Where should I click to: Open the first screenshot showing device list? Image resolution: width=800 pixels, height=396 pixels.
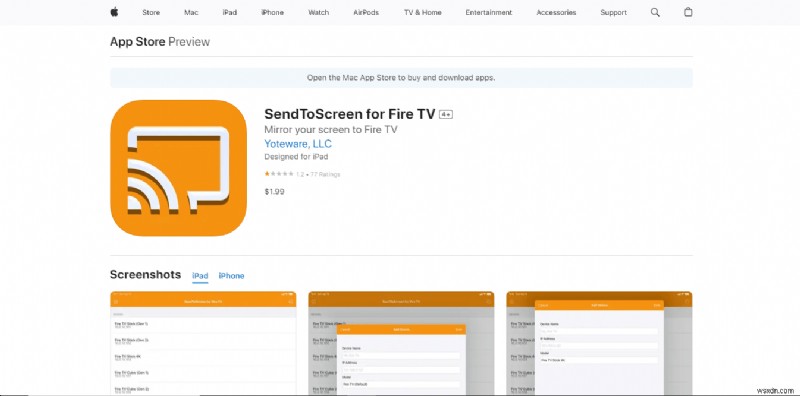[x=203, y=342]
